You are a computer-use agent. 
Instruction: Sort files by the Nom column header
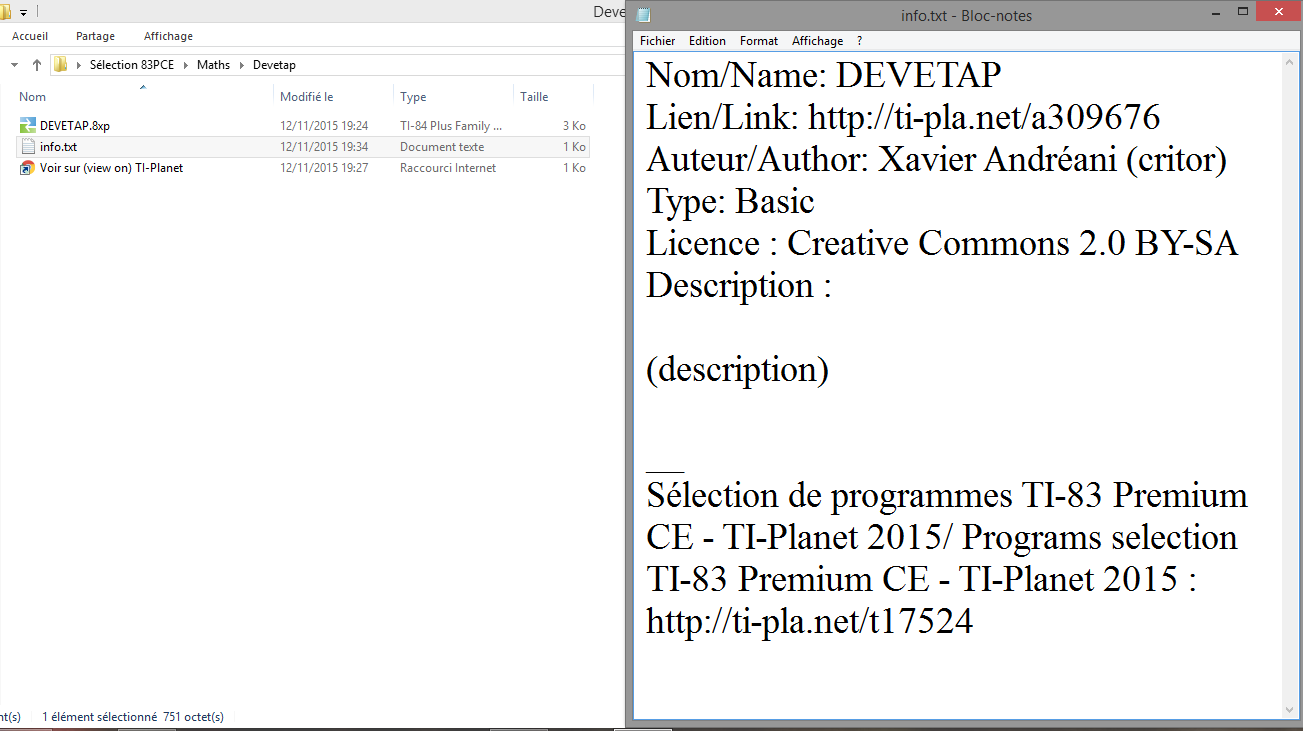coord(33,97)
